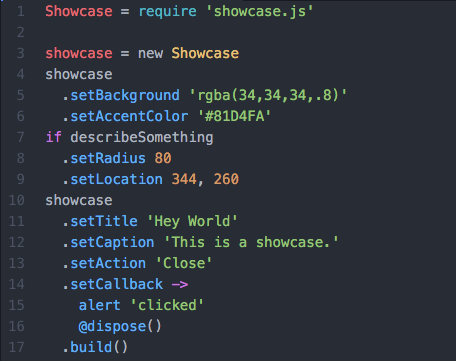Image resolution: width=456 pixels, height=361 pixels.
Task: Click the describeSomething identifier
Action: pyautogui.click(x=142, y=137)
